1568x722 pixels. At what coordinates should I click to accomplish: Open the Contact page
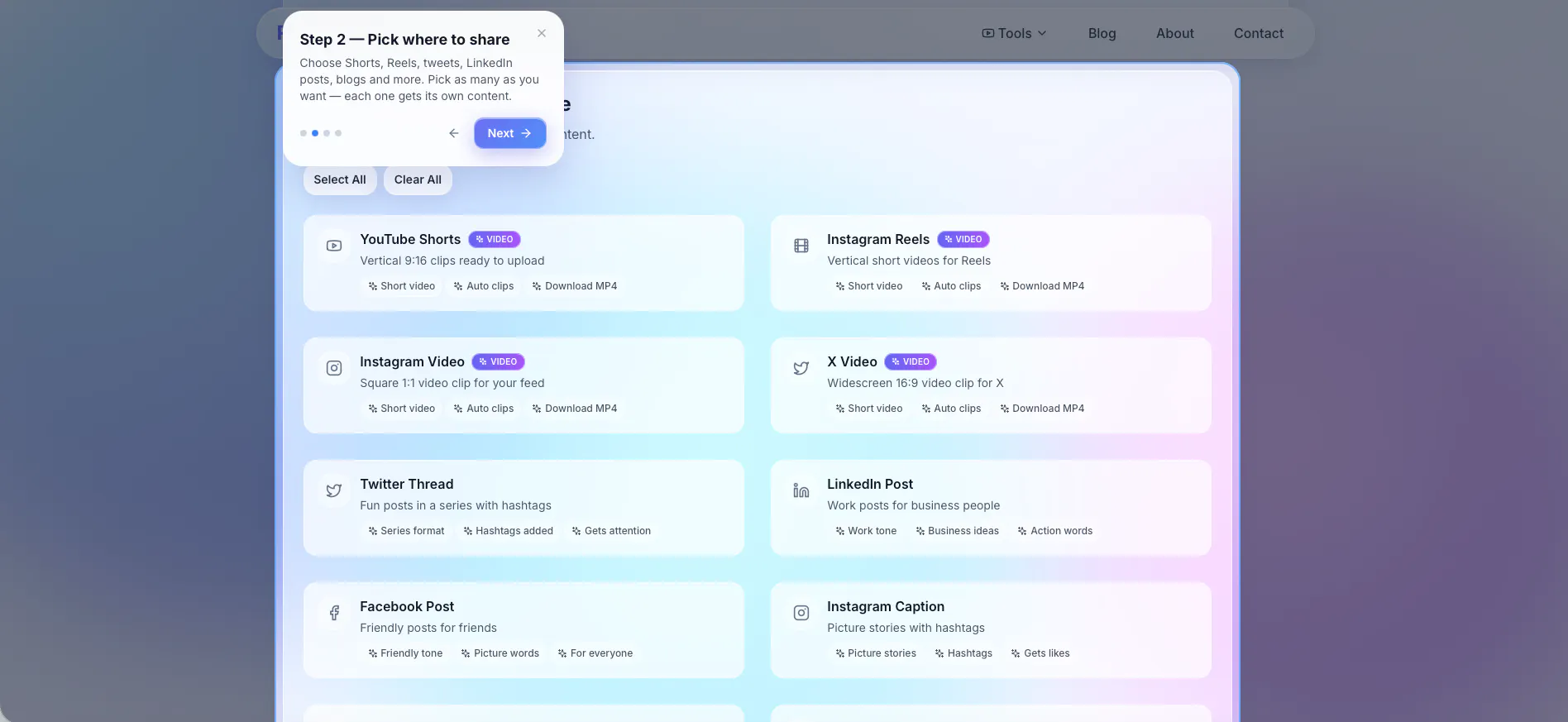1259,33
